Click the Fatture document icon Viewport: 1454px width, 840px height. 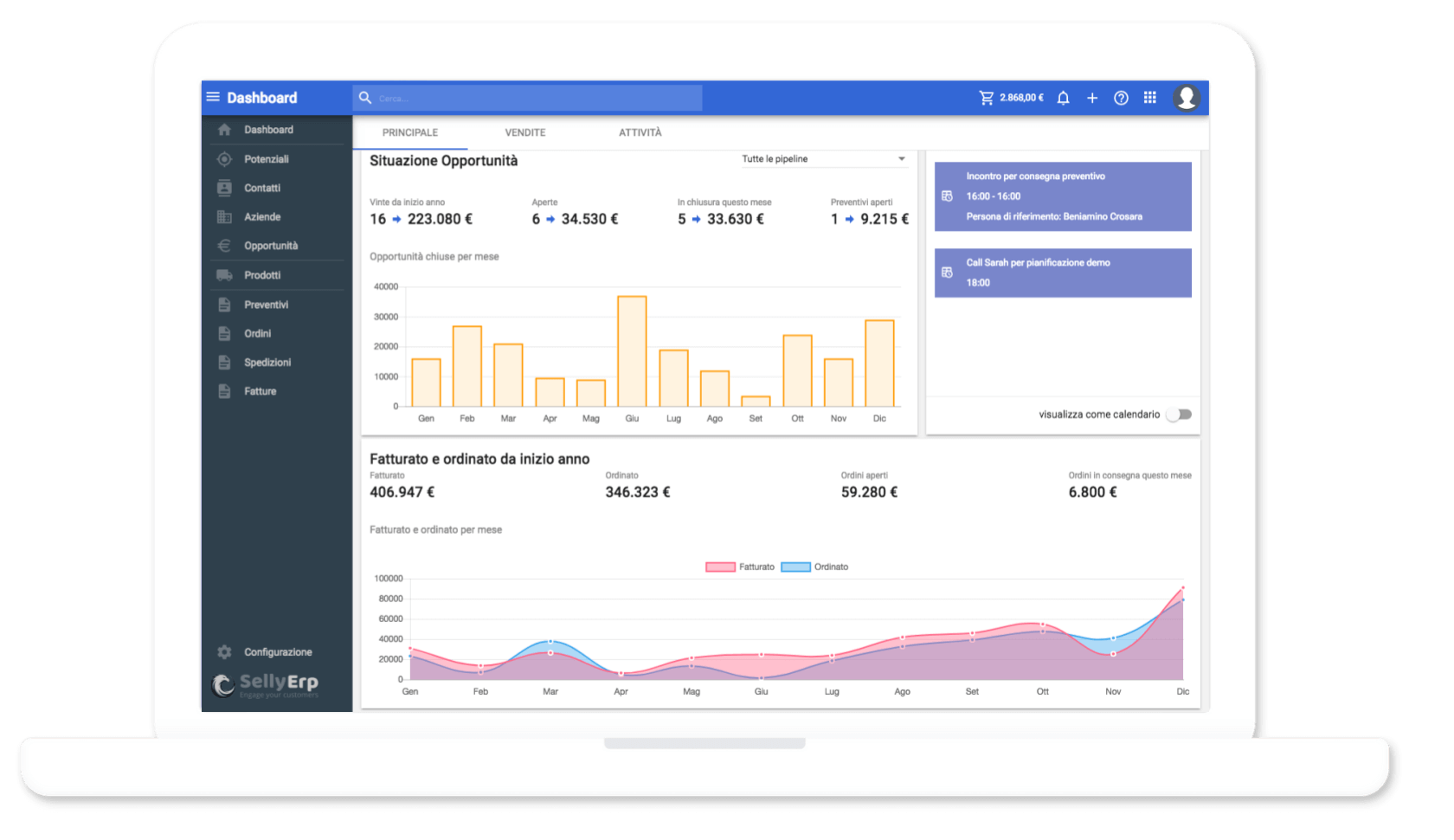click(x=224, y=391)
